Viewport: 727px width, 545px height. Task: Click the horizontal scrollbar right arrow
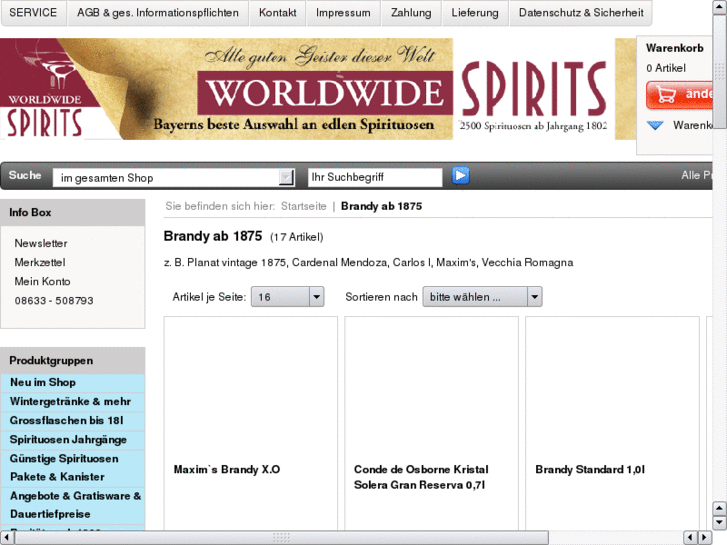[705, 538]
